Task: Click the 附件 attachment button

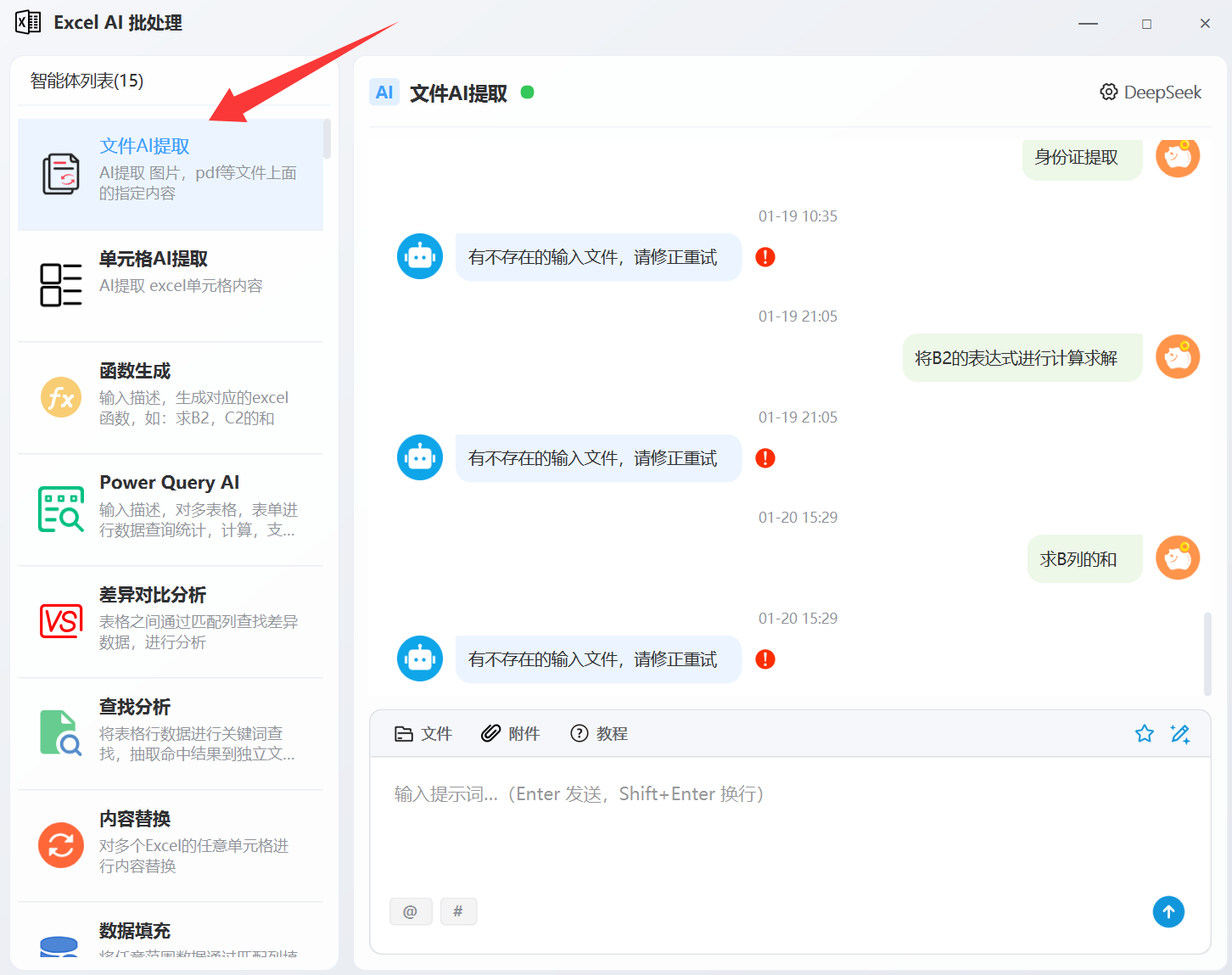Action: pyautogui.click(x=511, y=734)
